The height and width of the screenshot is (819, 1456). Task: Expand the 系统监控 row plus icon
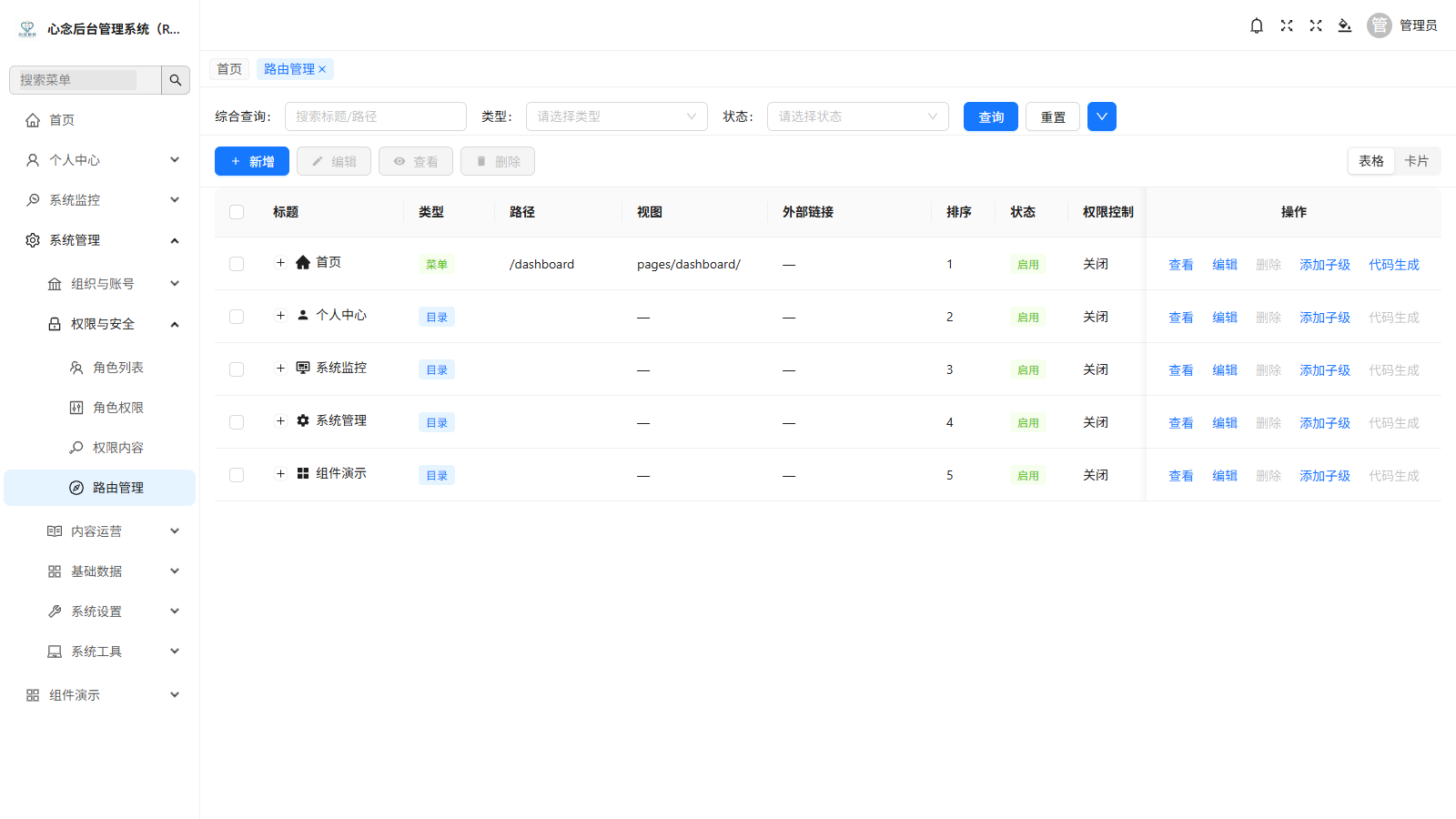coord(280,368)
